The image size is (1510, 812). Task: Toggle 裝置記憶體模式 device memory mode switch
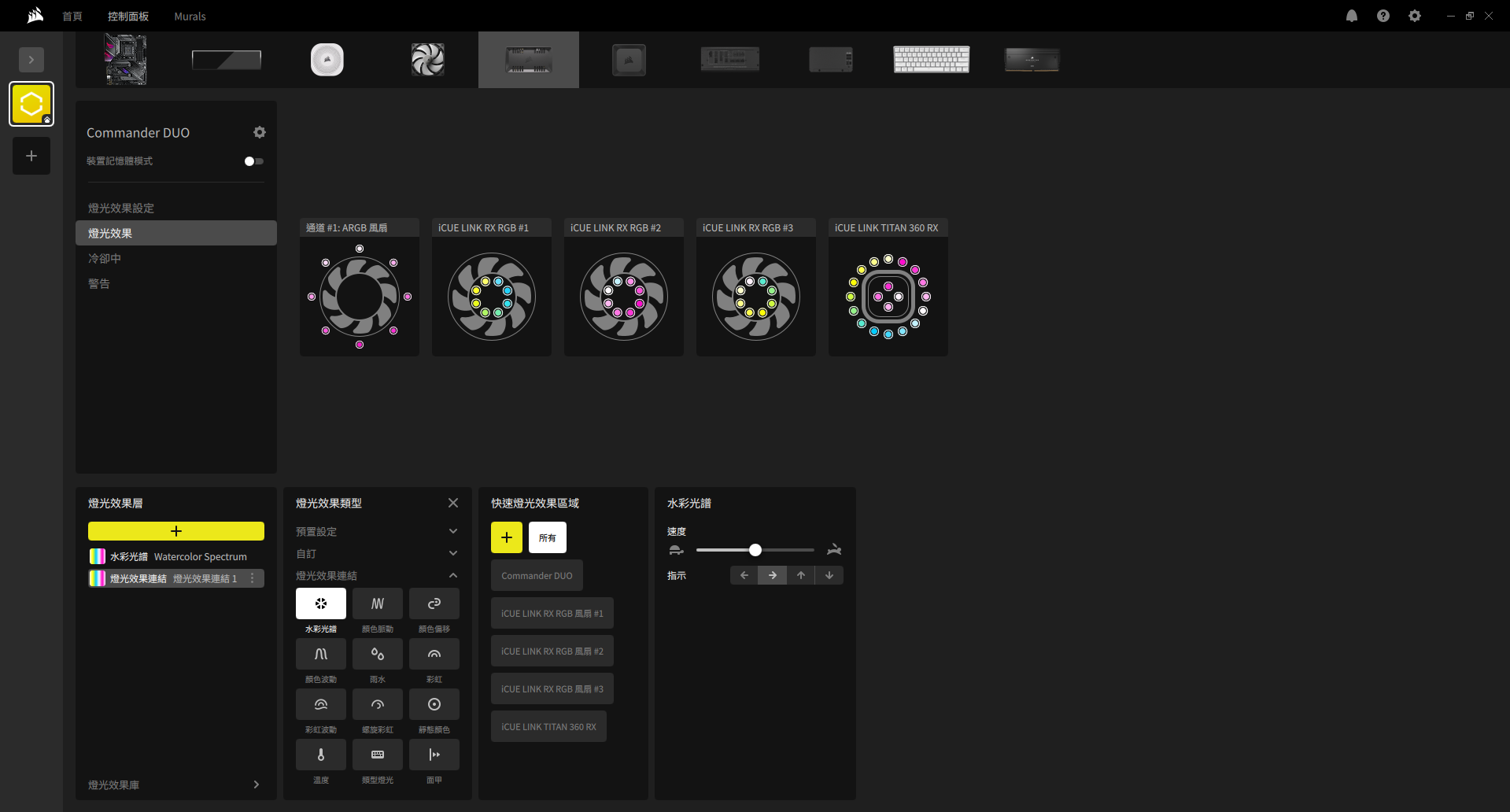[253, 161]
